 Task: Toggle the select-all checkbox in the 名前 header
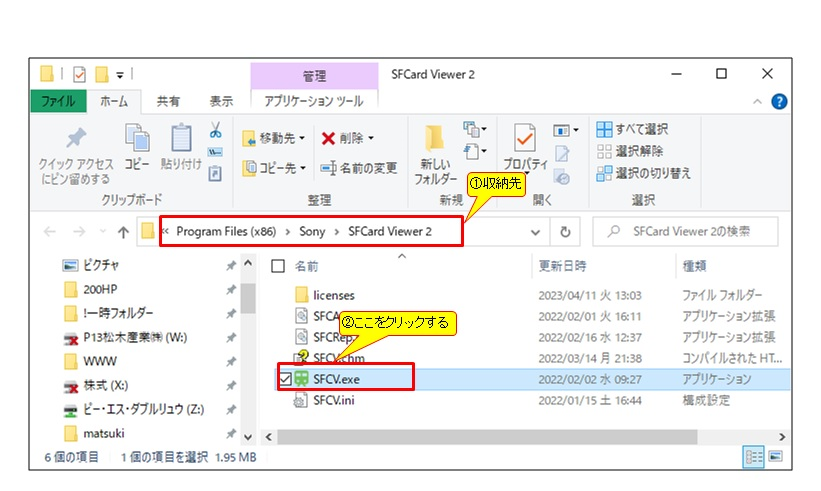point(278,267)
